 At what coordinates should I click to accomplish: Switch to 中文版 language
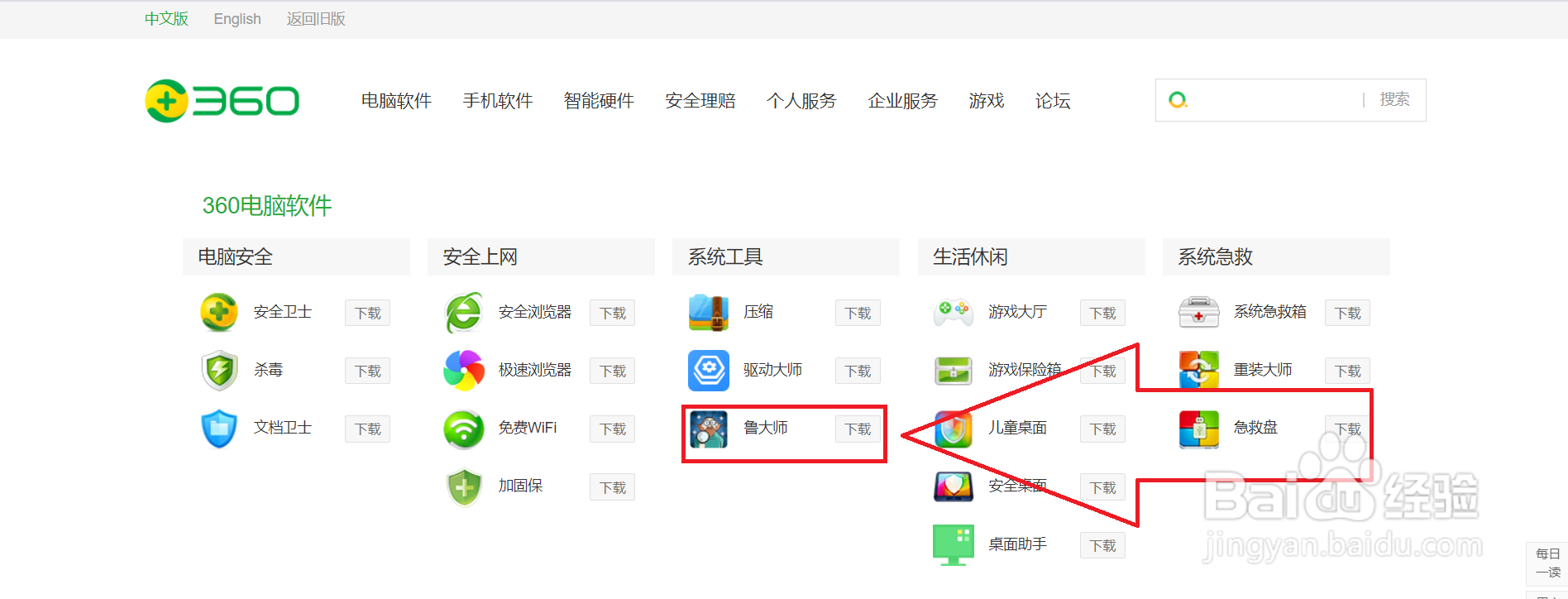click(166, 19)
